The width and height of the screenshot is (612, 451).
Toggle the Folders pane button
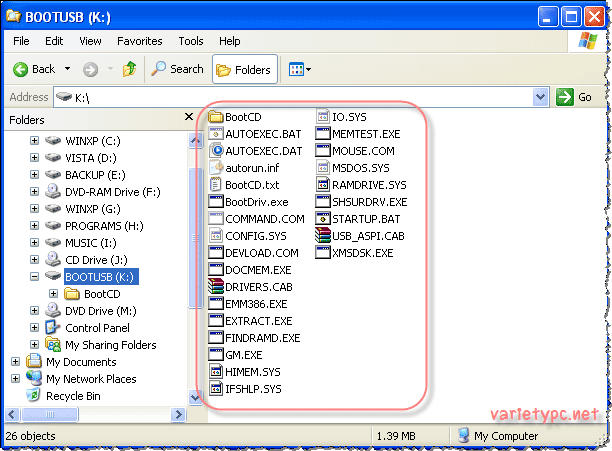[245, 69]
